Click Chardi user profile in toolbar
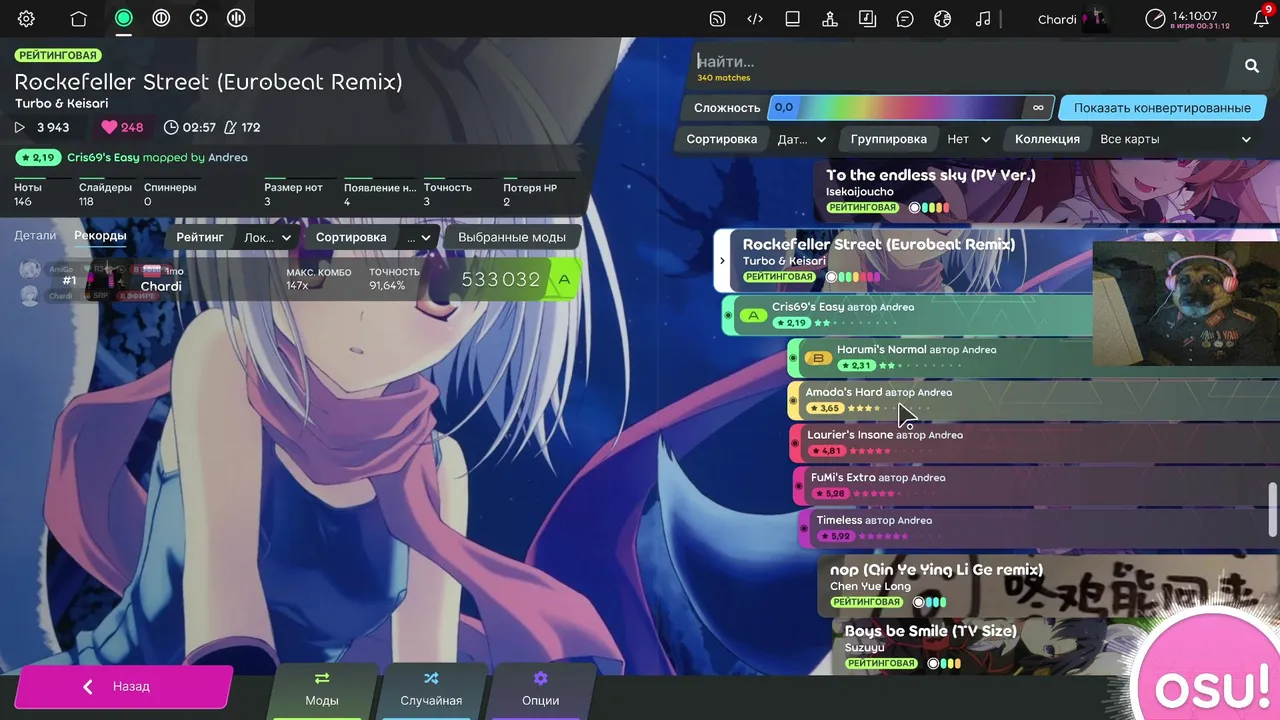This screenshot has width=1280, height=720. point(1074,18)
